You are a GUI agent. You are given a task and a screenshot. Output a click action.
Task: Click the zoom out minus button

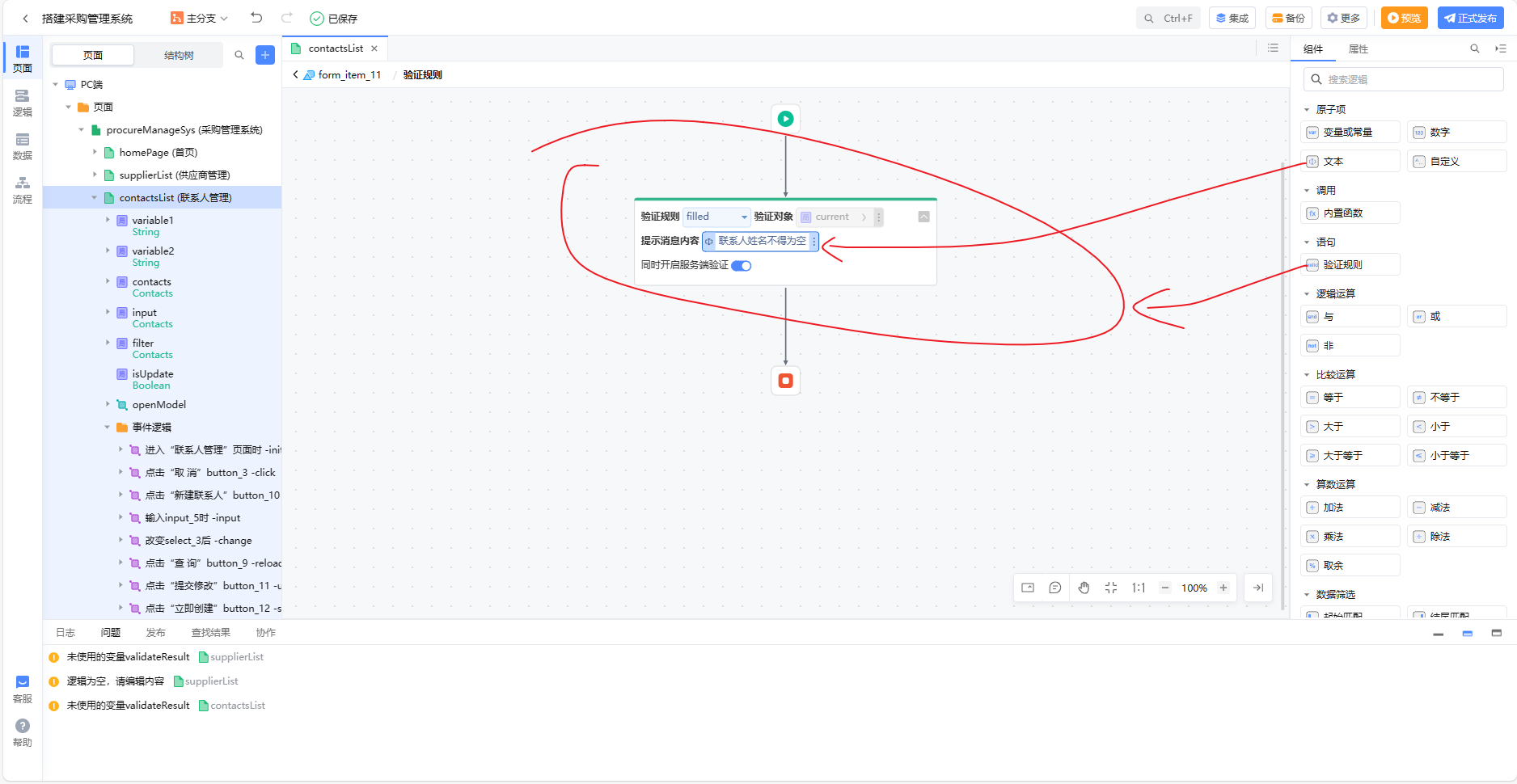1165,588
